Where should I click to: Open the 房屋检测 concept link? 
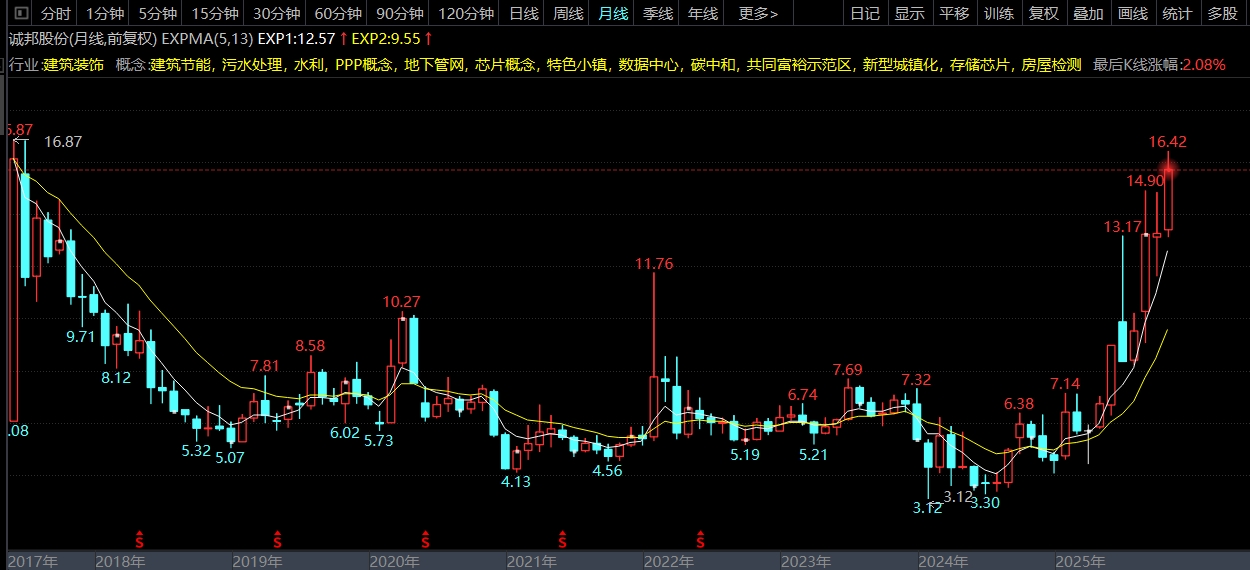1051,64
